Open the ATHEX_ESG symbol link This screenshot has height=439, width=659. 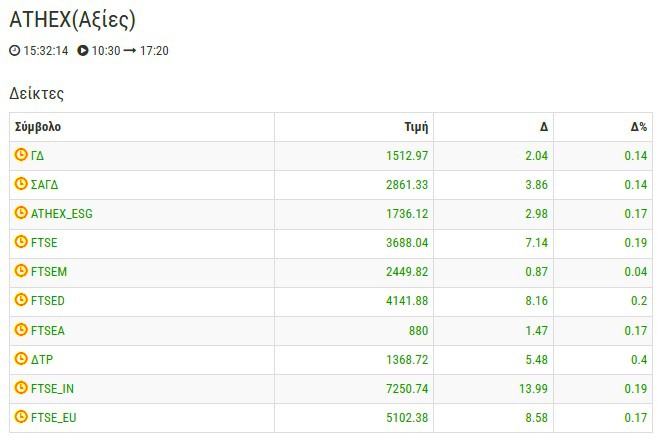pyautogui.click(x=62, y=214)
